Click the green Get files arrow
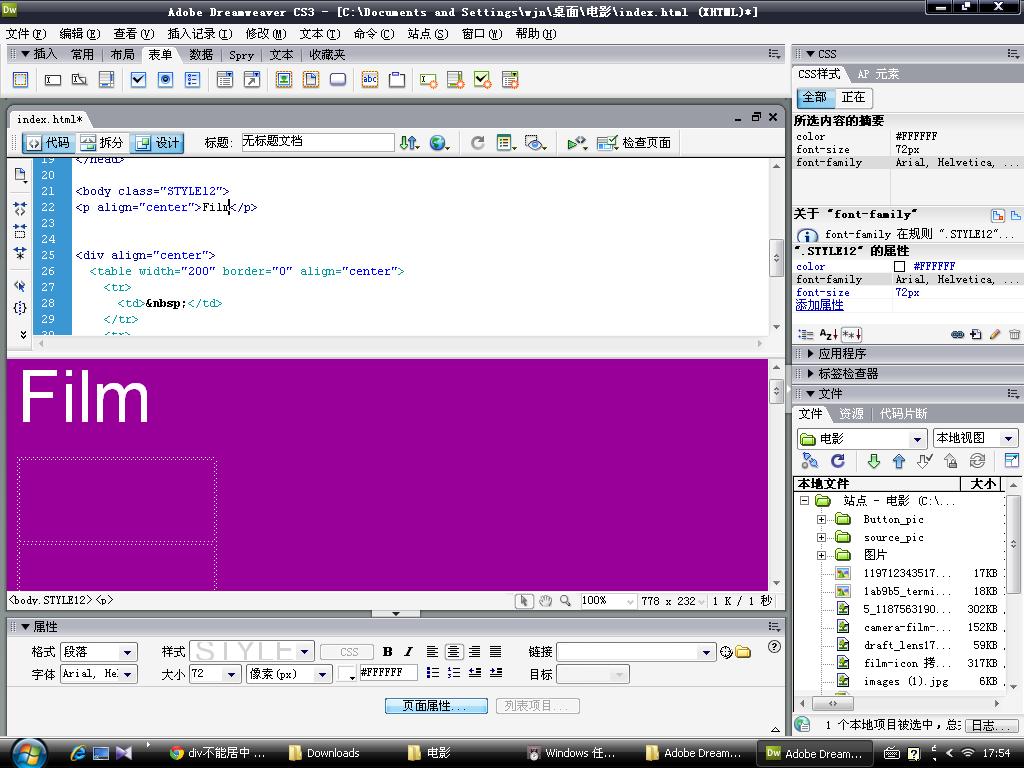Screen dimensions: 1024x768 pos(873,461)
